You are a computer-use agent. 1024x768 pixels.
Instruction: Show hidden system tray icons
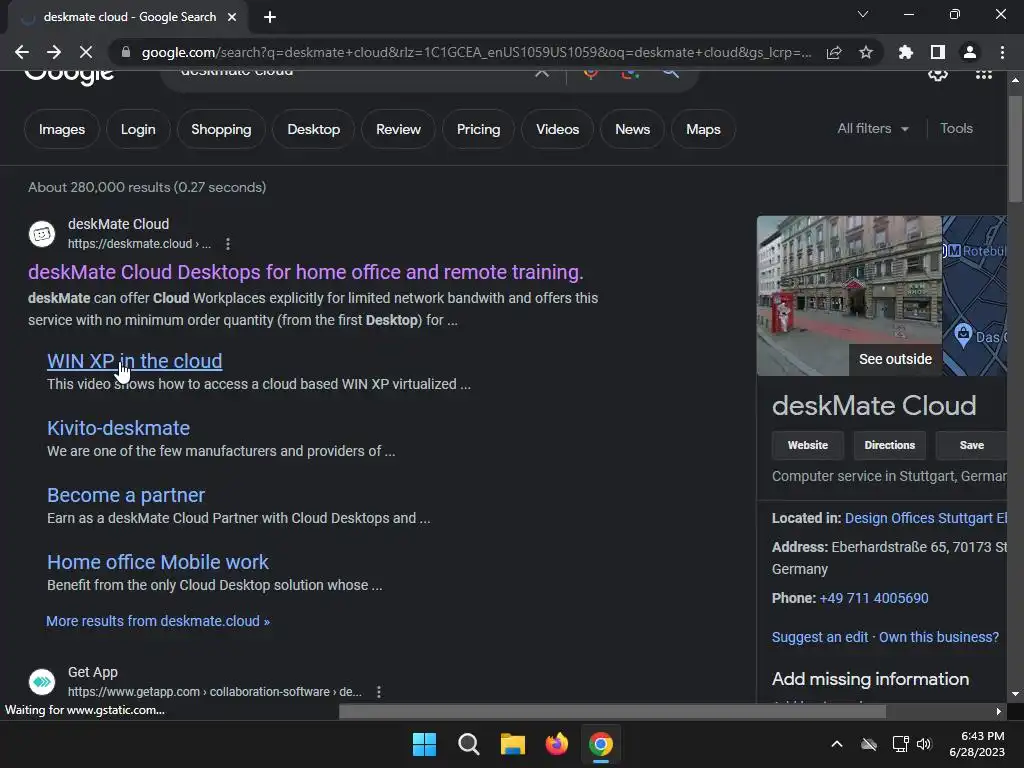tap(837, 744)
